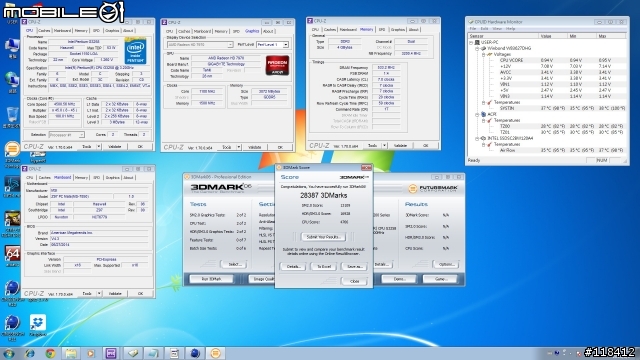640x360 pixels.
Task: Click the Core Speed value field
Action: [x=64, y=104]
